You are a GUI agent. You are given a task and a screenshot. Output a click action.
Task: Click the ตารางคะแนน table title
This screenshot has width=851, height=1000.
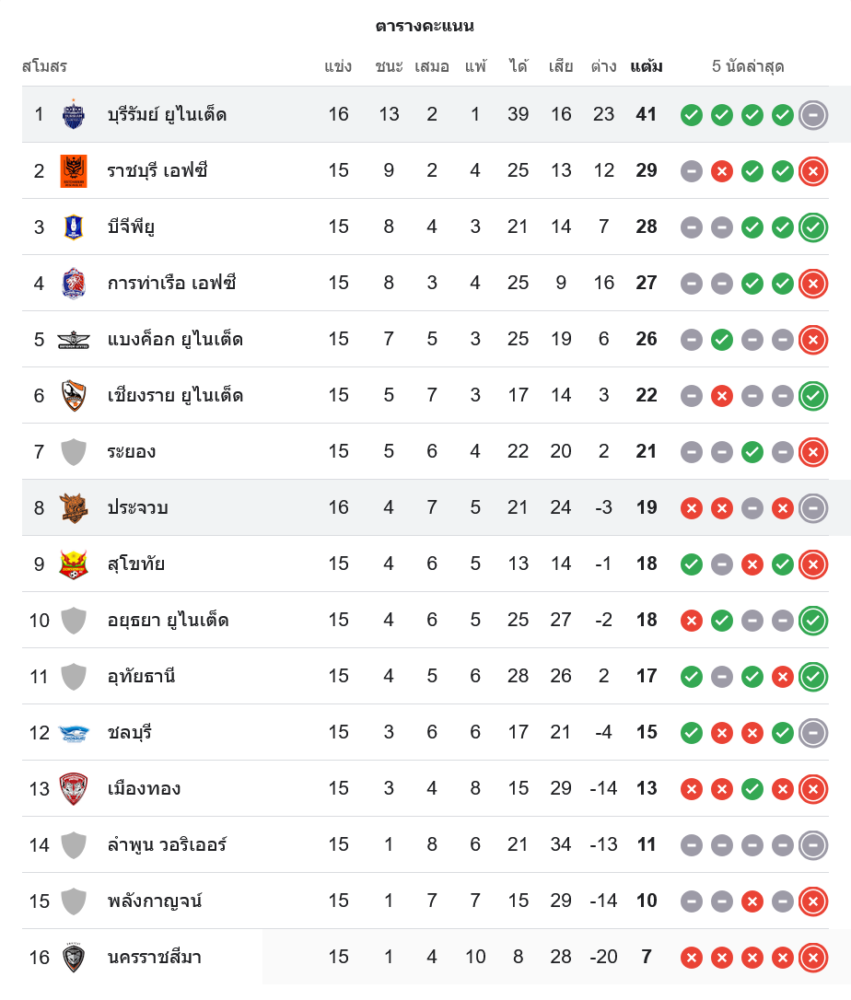pyautogui.click(x=425, y=26)
